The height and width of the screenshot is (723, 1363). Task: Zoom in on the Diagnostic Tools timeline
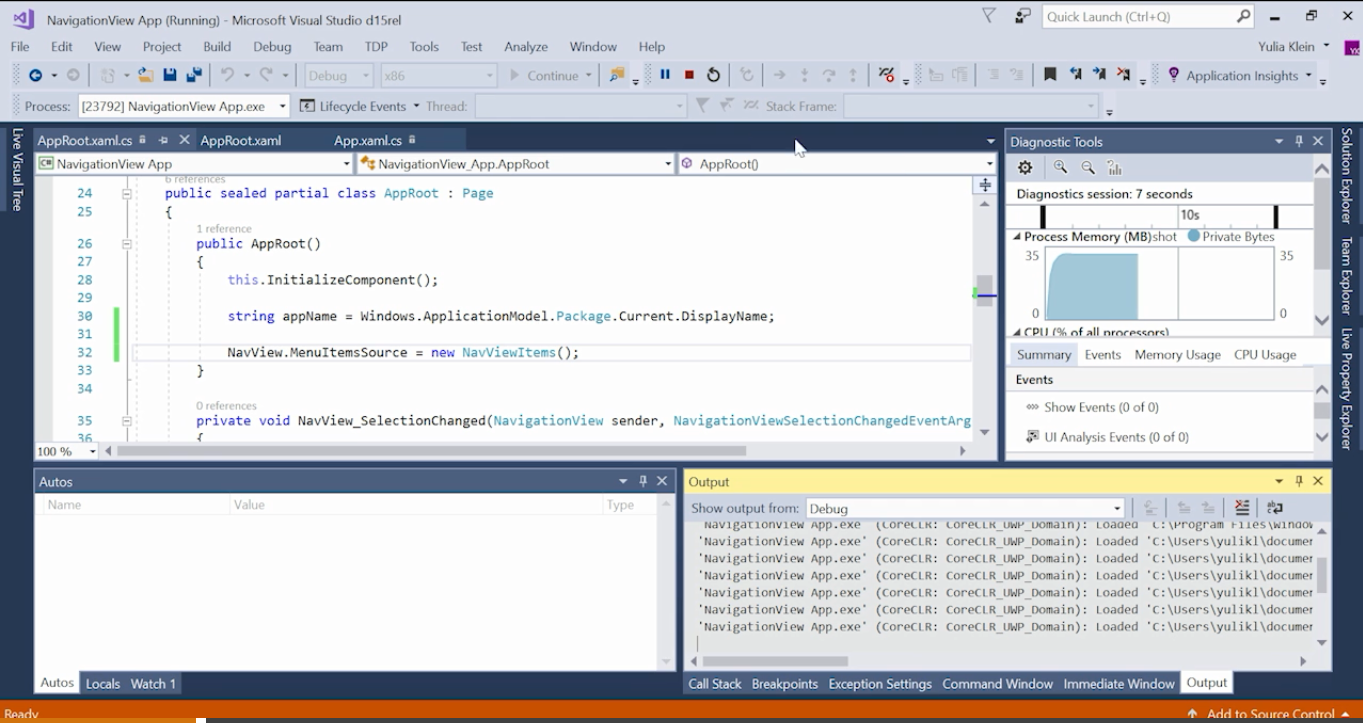point(1061,168)
